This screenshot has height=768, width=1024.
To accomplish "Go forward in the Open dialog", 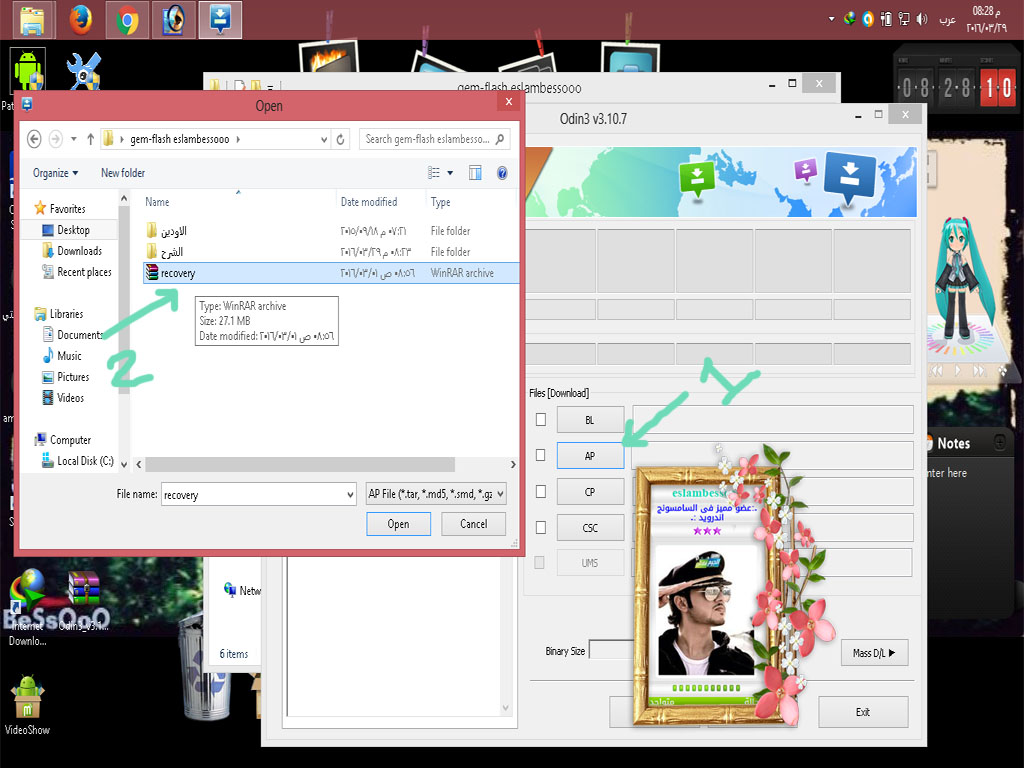I will [56, 139].
